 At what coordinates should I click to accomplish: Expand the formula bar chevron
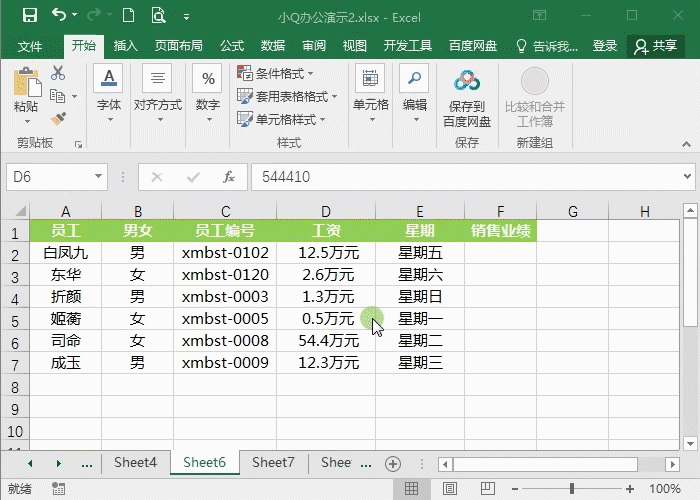[x=688, y=177]
